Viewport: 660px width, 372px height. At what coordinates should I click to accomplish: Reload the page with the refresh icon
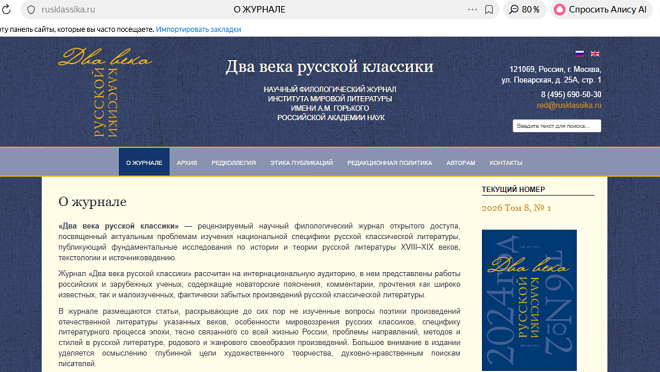[x=6, y=9]
